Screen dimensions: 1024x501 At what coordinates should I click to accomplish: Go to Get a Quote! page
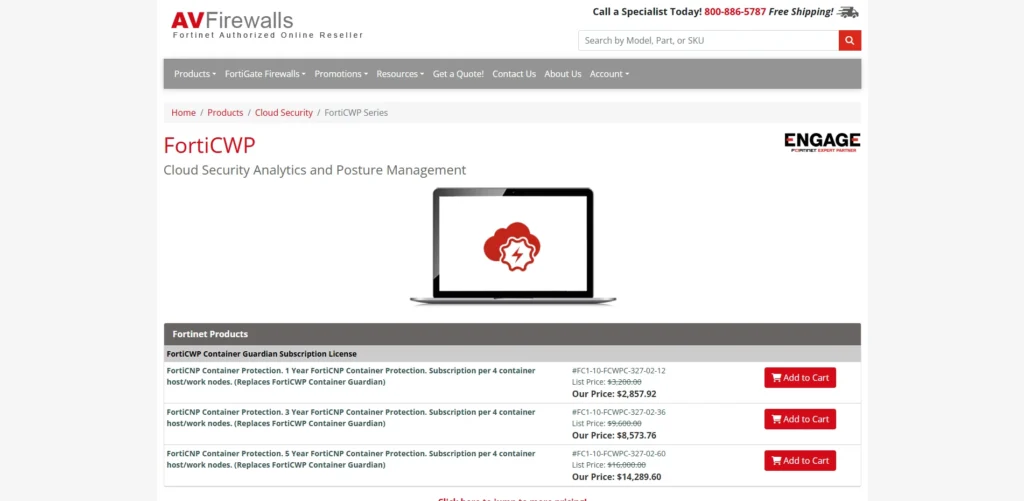click(458, 74)
